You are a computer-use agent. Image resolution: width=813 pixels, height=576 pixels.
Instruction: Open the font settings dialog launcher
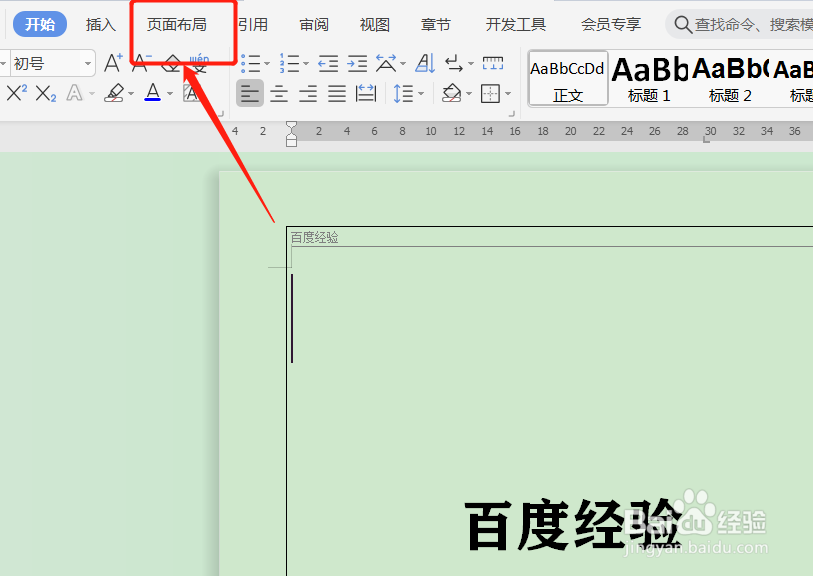point(221,113)
